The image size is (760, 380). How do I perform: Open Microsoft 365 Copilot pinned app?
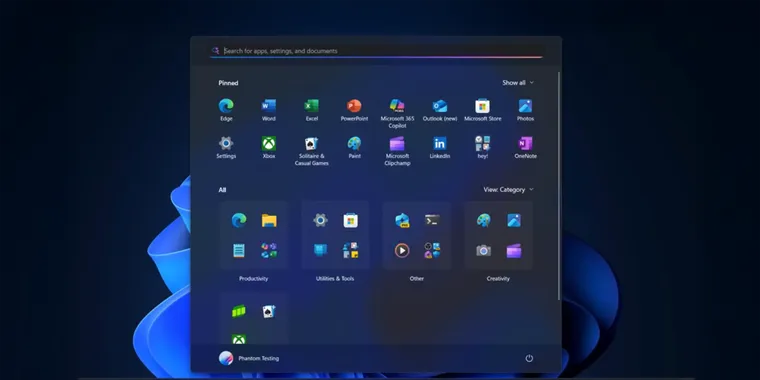click(x=397, y=113)
